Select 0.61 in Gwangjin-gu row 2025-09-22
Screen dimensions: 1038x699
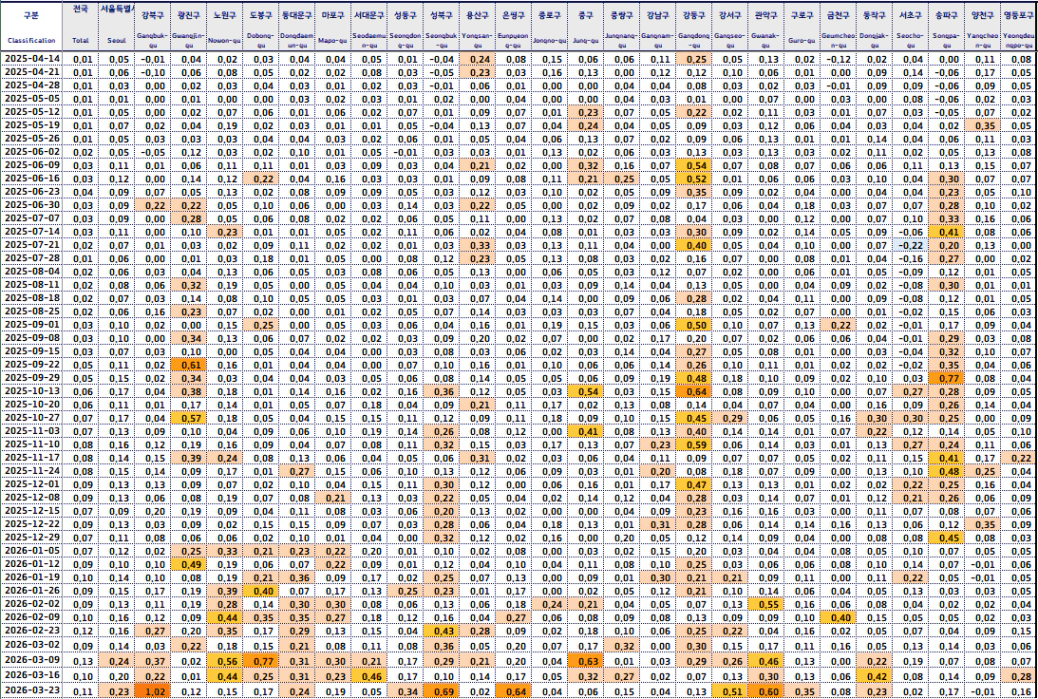click(188, 365)
